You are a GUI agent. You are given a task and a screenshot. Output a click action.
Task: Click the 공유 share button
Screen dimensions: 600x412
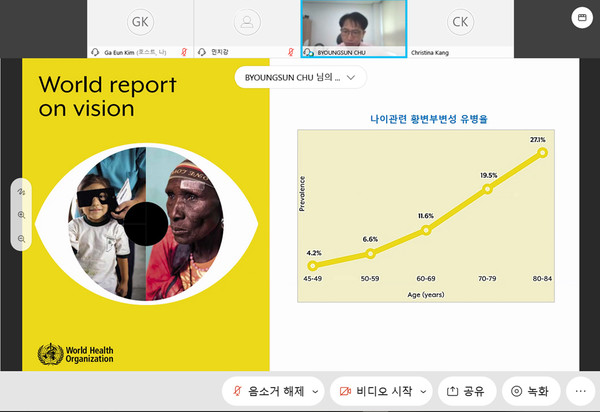pyautogui.click(x=467, y=391)
